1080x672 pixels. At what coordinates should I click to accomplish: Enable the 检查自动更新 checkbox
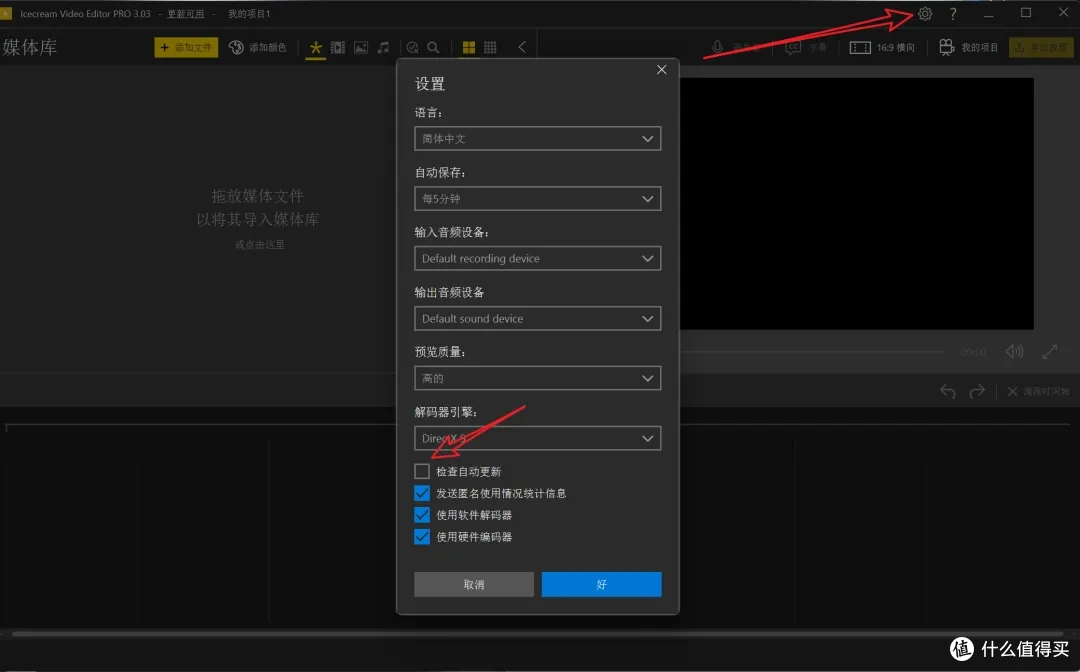pyautogui.click(x=422, y=471)
